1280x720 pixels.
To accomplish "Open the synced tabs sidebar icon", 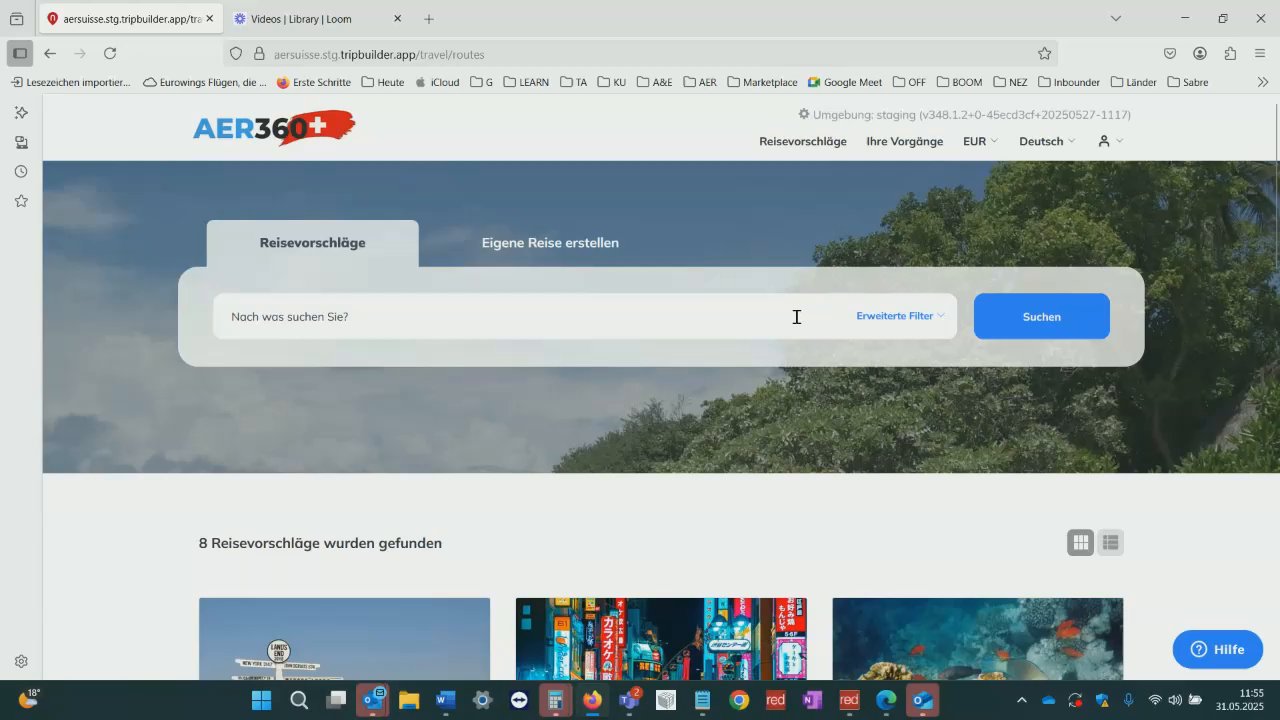I will (21, 142).
